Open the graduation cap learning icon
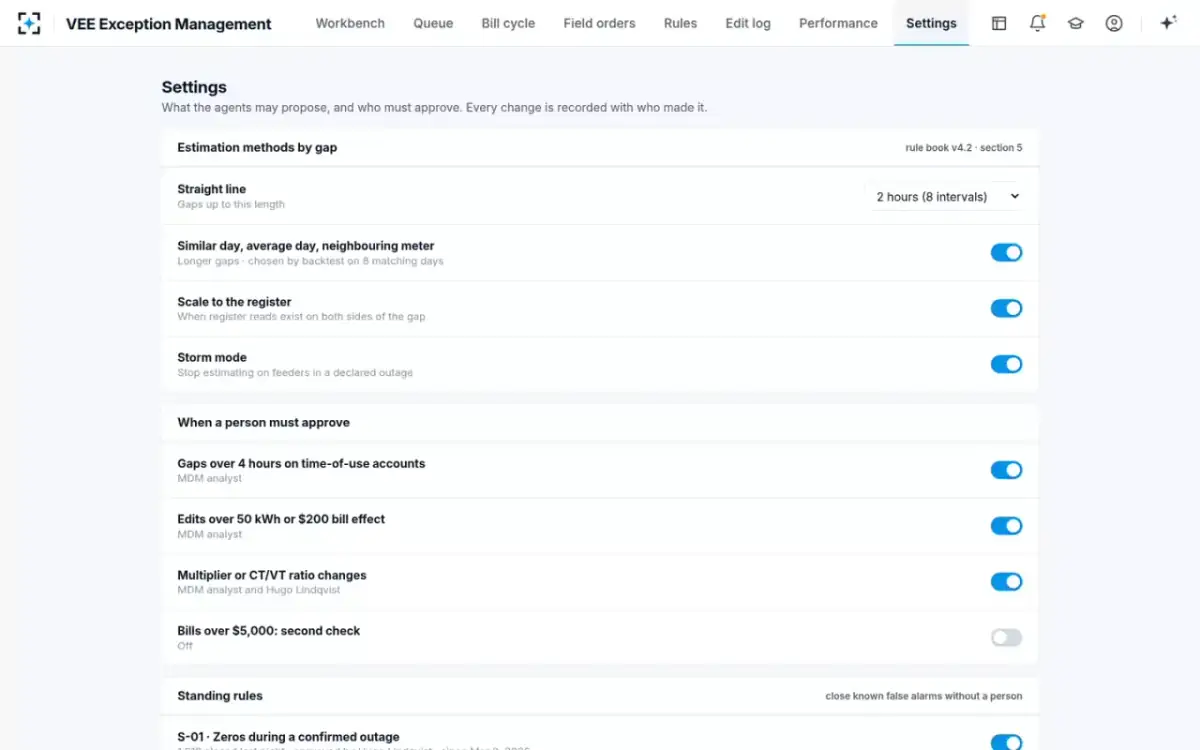The image size is (1200, 750). tap(1076, 23)
